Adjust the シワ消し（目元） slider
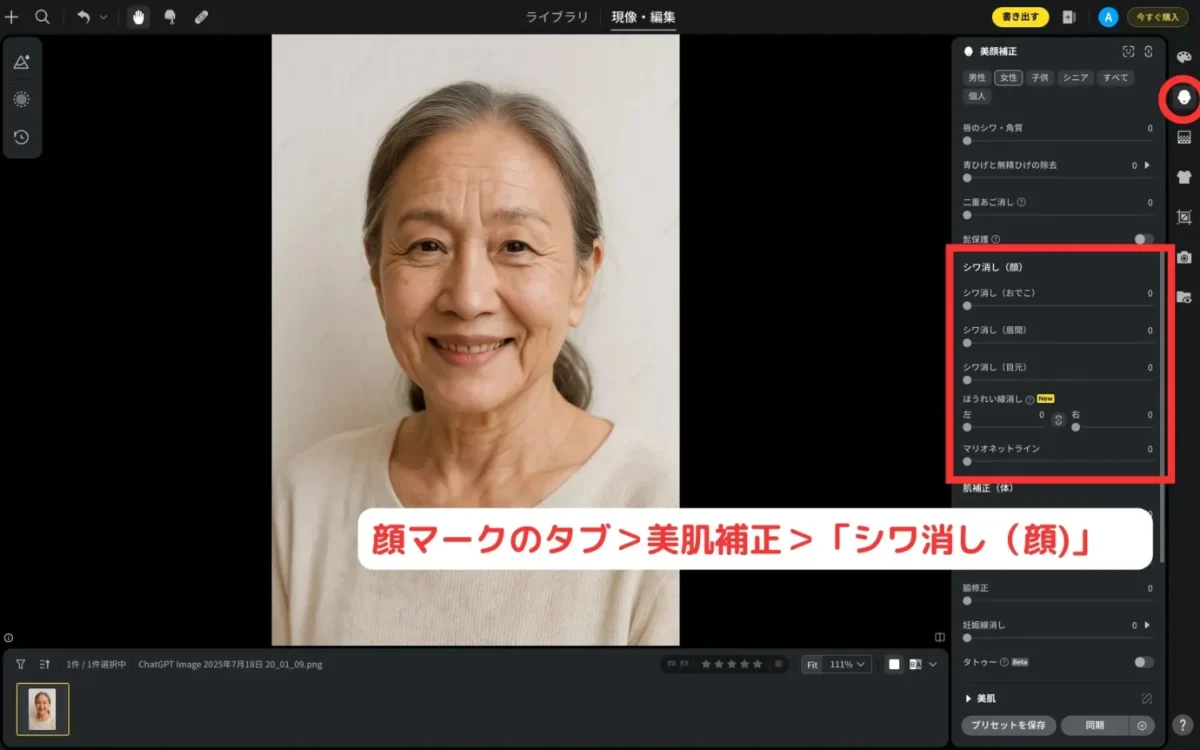The height and width of the screenshot is (750, 1200). [x=1058, y=380]
